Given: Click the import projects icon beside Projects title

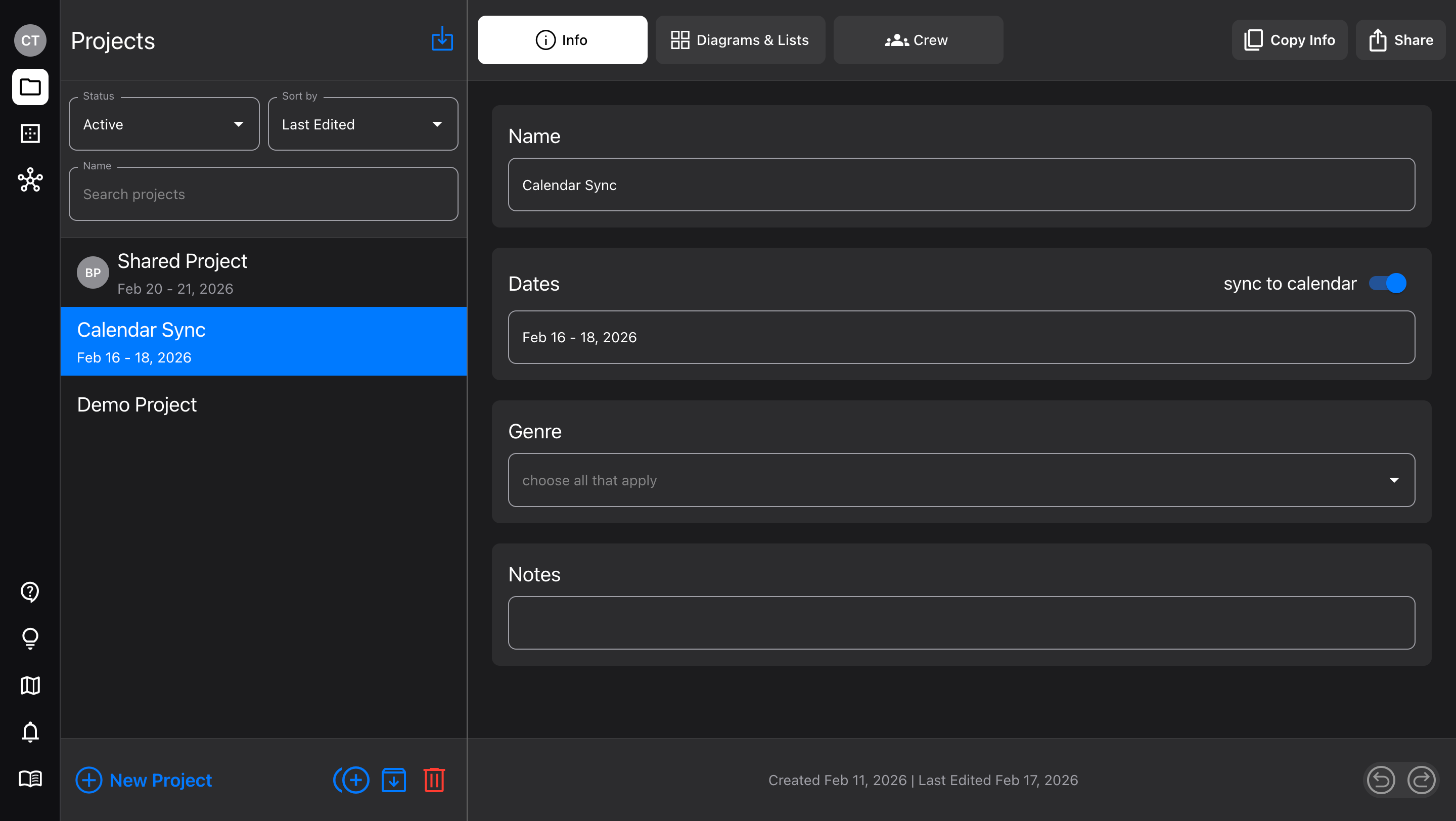Looking at the screenshot, I should [442, 39].
